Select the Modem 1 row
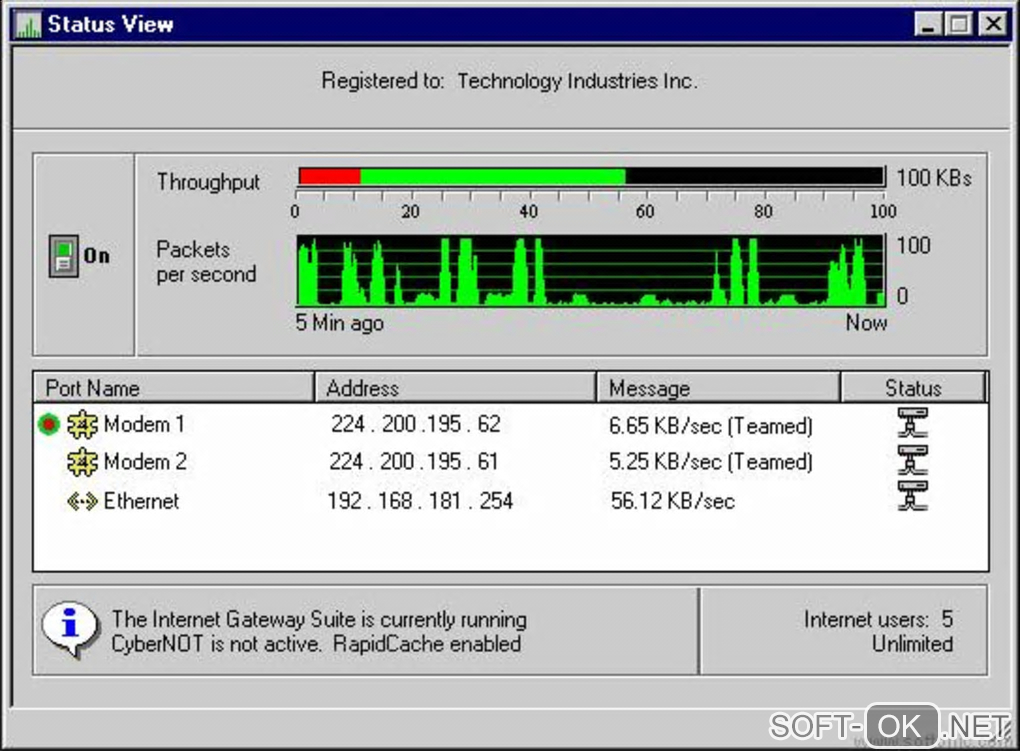The width and height of the screenshot is (1020, 751). click(511, 424)
